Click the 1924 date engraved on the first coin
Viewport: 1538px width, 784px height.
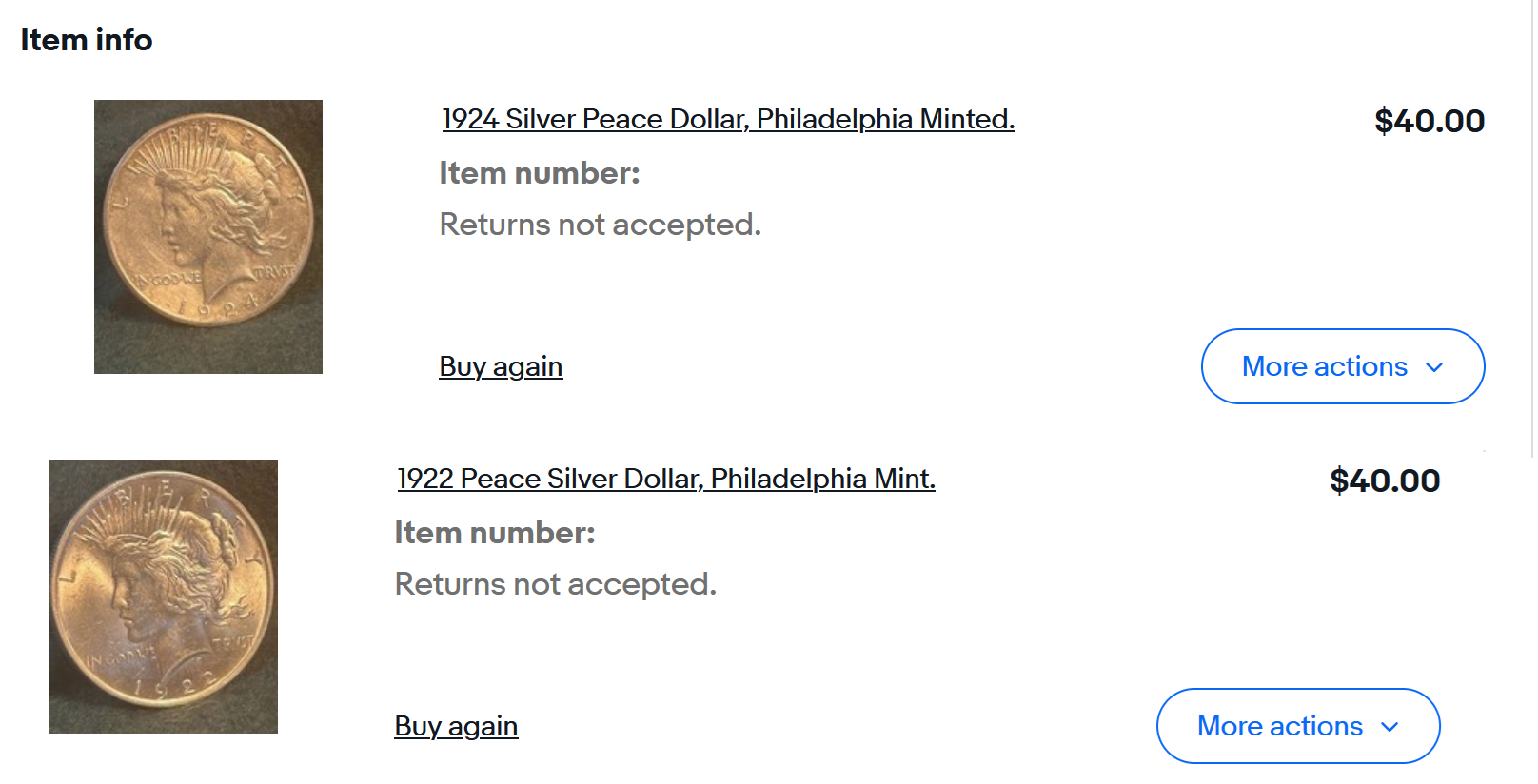219,307
